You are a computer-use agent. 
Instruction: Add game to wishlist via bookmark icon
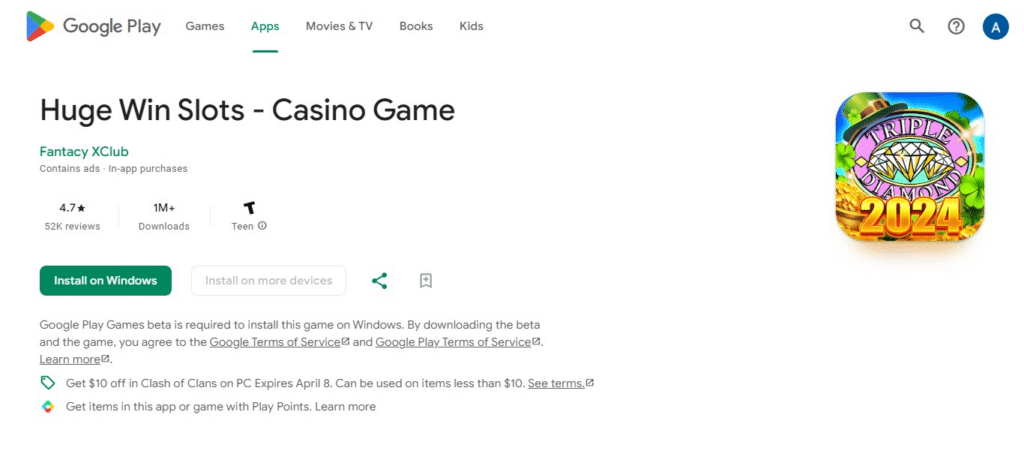point(426,281)
